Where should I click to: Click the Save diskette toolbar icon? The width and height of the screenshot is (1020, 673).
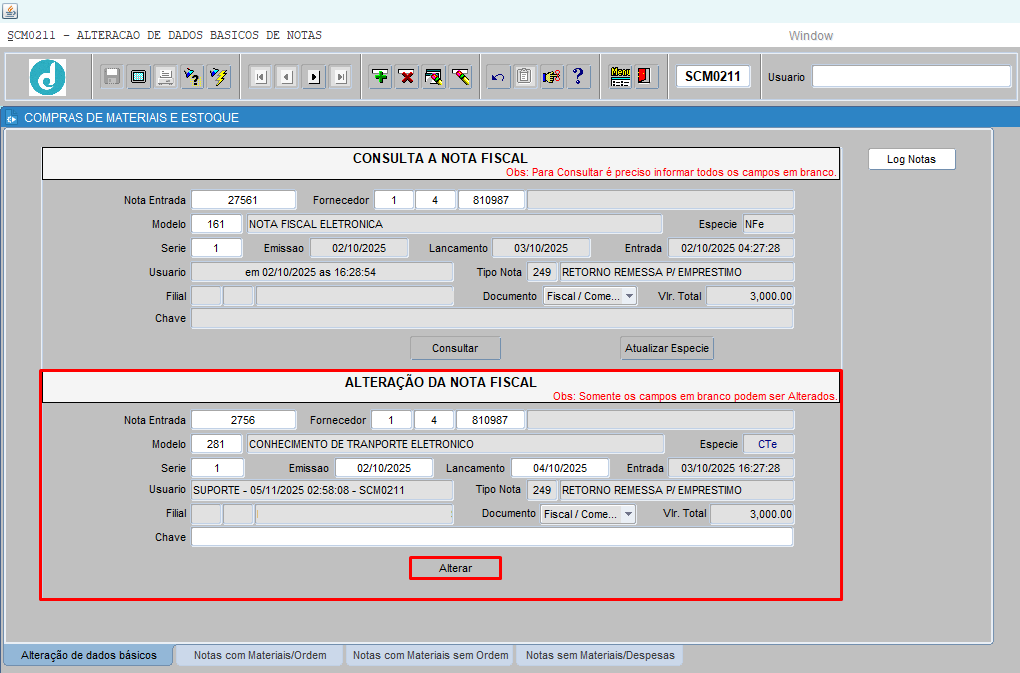(x=112, y=77)
